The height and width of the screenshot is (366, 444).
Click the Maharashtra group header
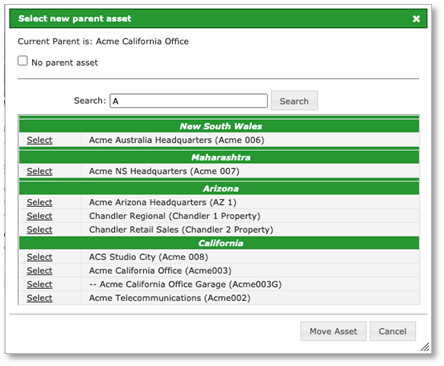pyautogui.click(x=219, y=157)
